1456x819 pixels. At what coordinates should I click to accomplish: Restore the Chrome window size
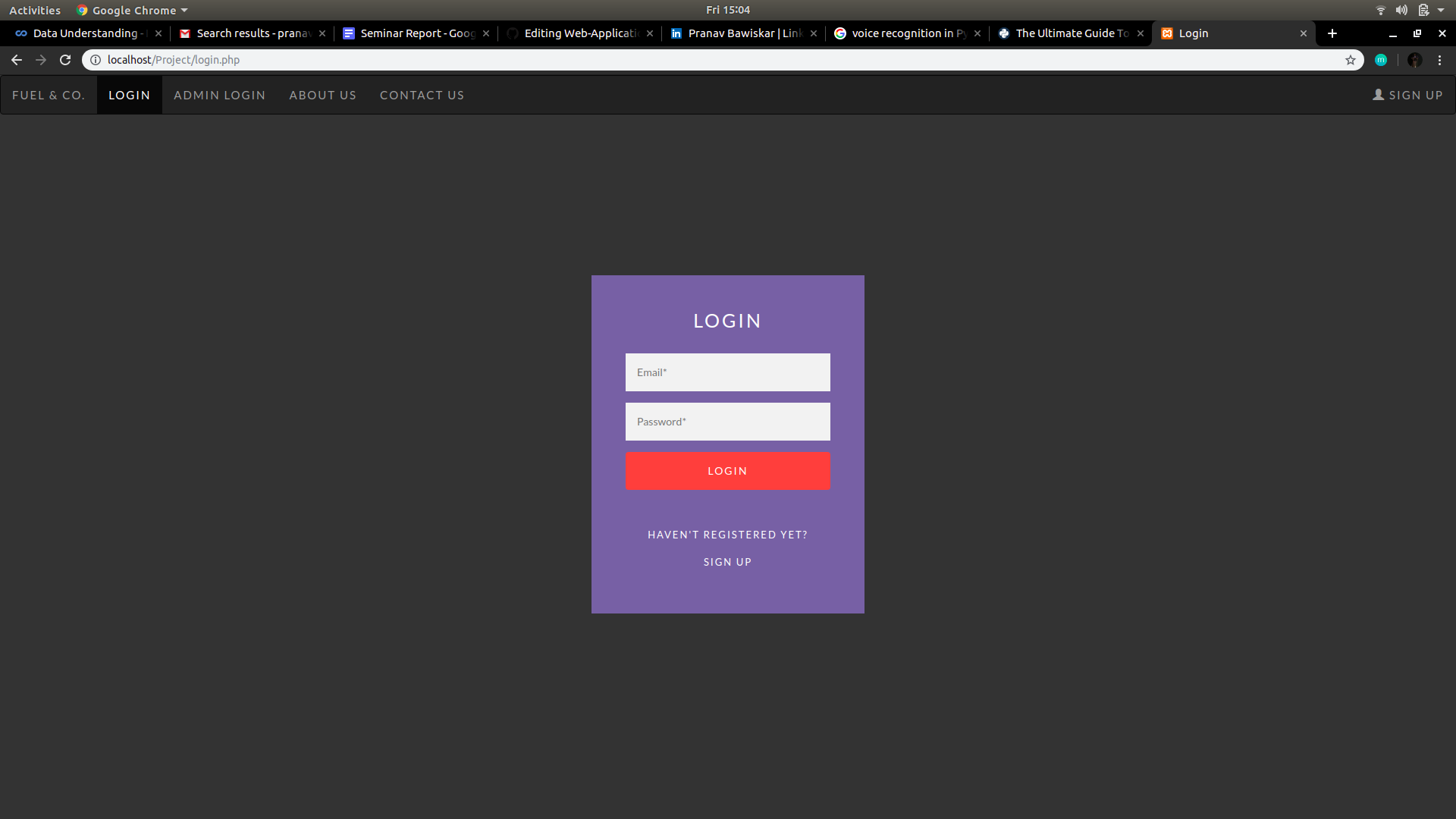tap(1417, 33)
